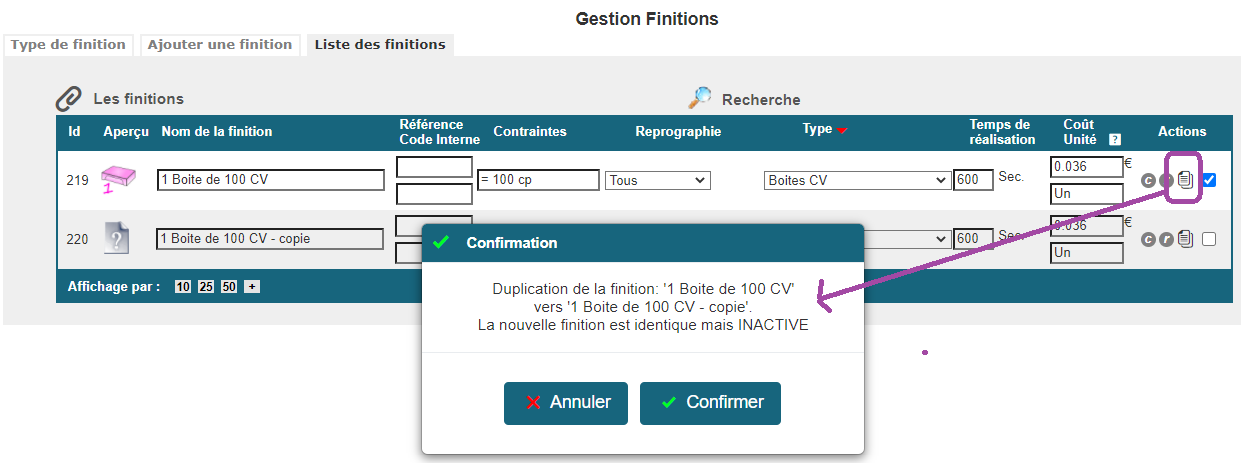1241x463 pixels.
Task: Click the name field '1 Boite de 100 CV'
Action: [x=271, y=180]
